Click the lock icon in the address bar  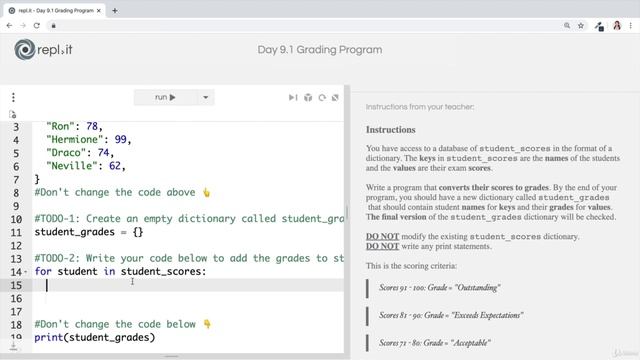53,26
